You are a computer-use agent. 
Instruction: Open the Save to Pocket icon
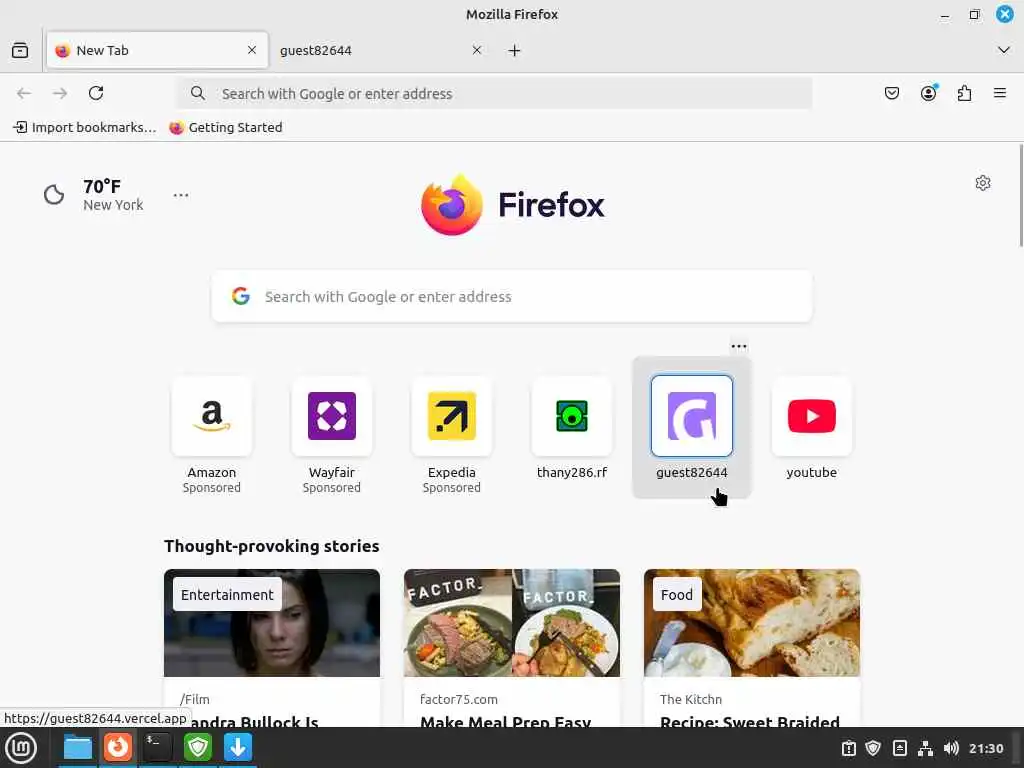tap(891, 93)
